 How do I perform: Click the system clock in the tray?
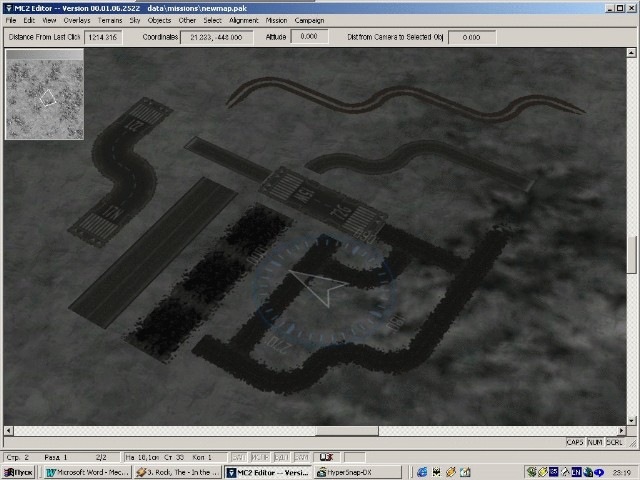620,473
